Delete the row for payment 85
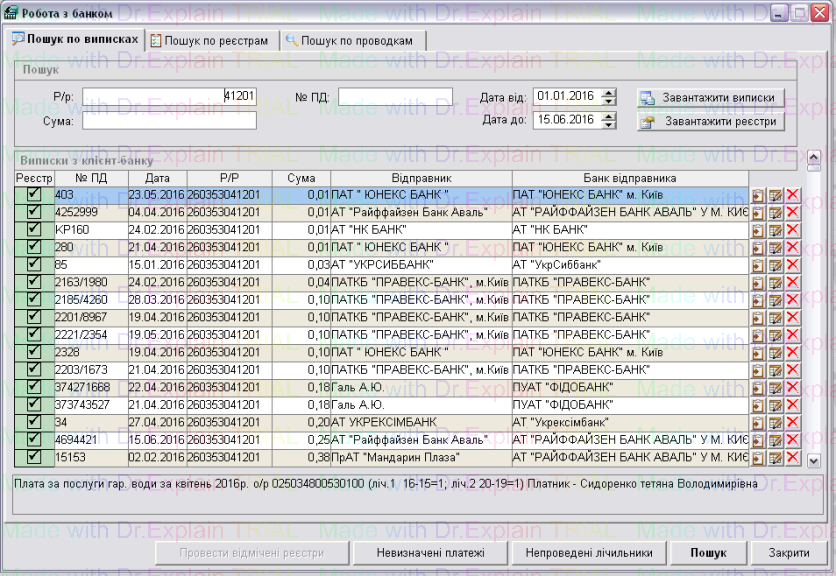Screen dimensions: 836x576 [x=793, y=265]
